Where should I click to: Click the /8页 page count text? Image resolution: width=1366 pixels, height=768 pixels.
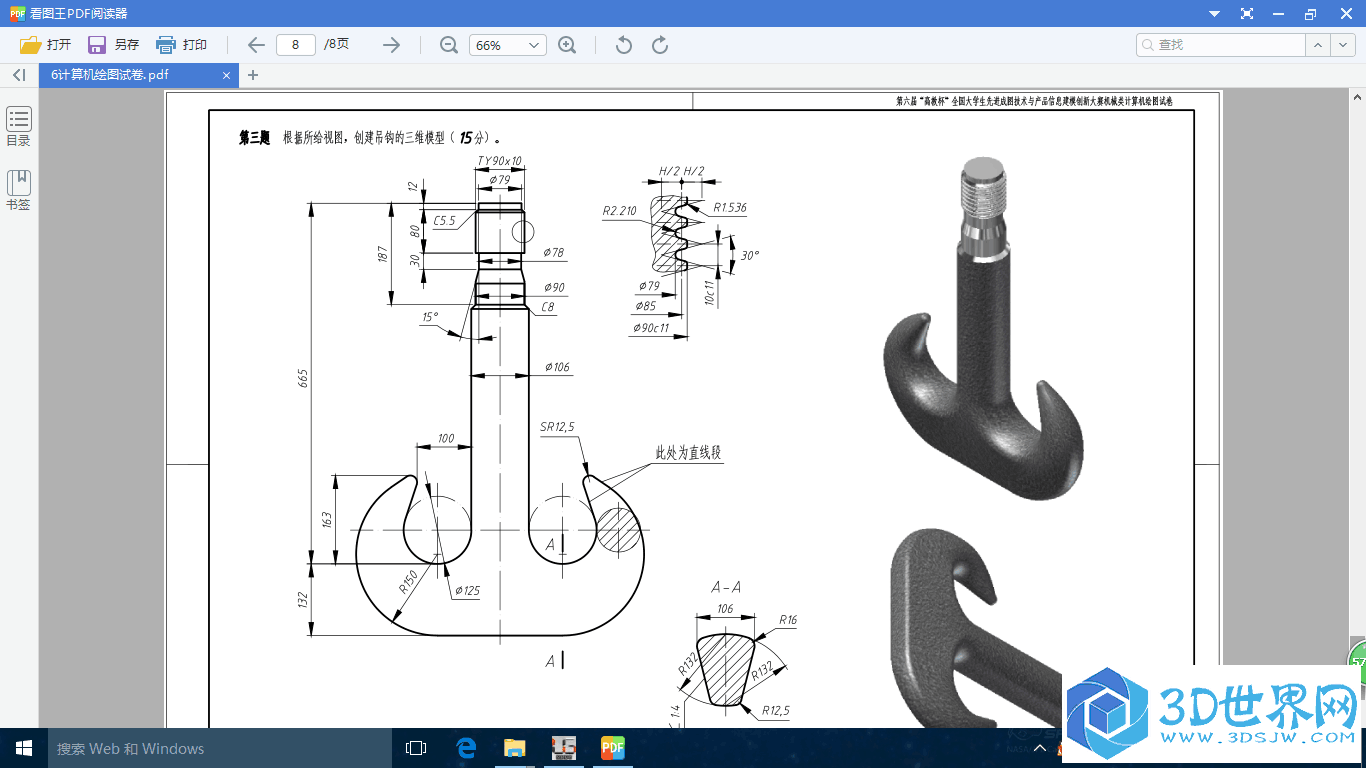coord(337,45)
